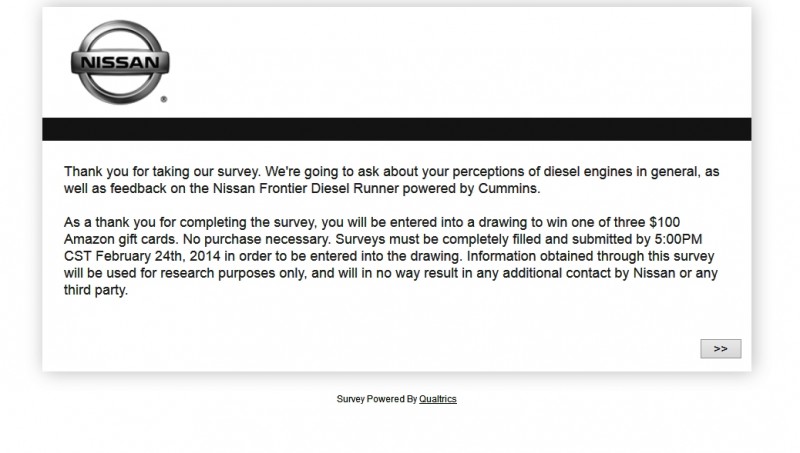Image resolution: width=800 pixels, height=453 pixels.
Task: Click the words "third party" at paragraph end
Action: [x=94, y=290]
